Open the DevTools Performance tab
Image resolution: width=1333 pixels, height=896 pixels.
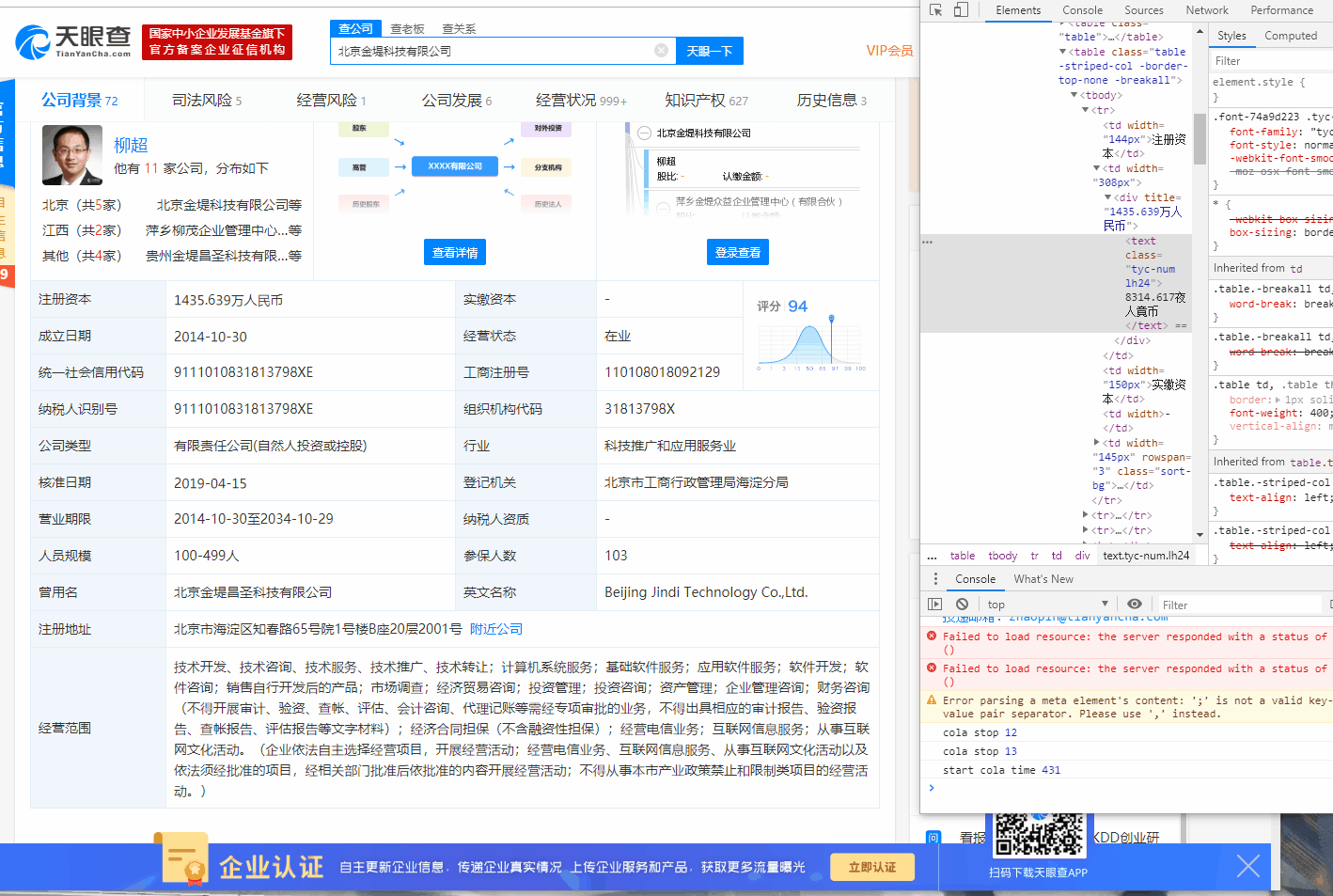click(x=1281, y=10)
